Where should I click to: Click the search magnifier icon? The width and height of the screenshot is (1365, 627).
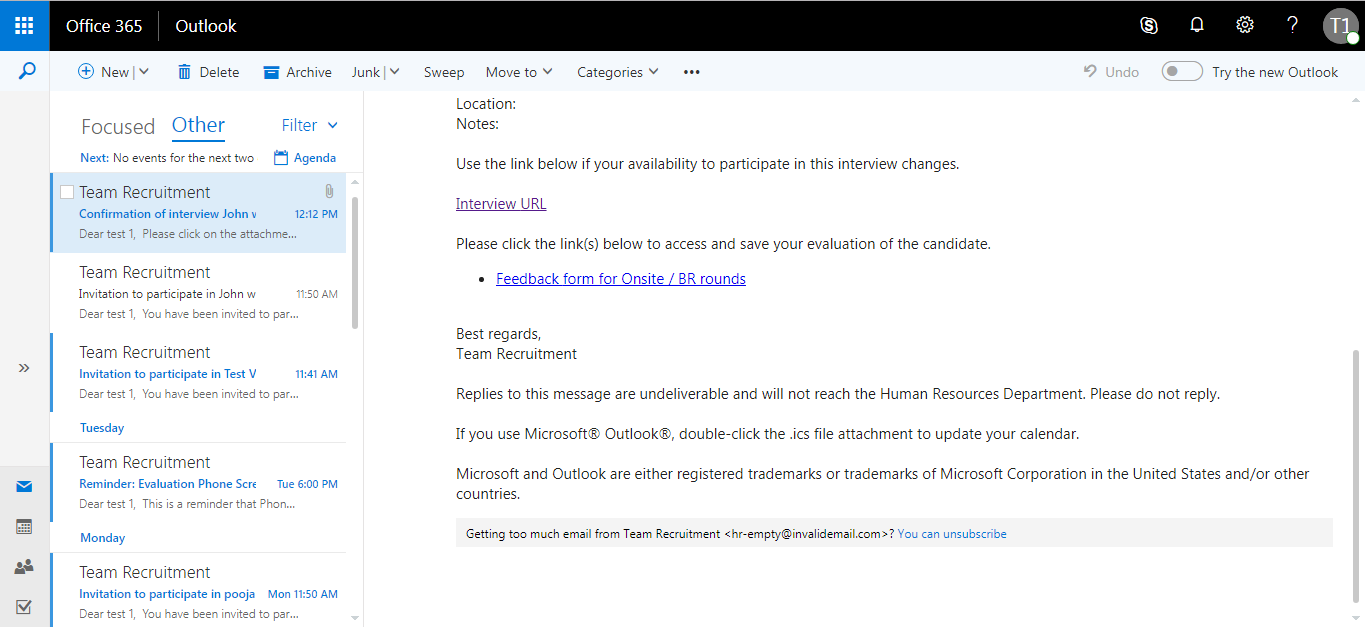click(27, 71)
